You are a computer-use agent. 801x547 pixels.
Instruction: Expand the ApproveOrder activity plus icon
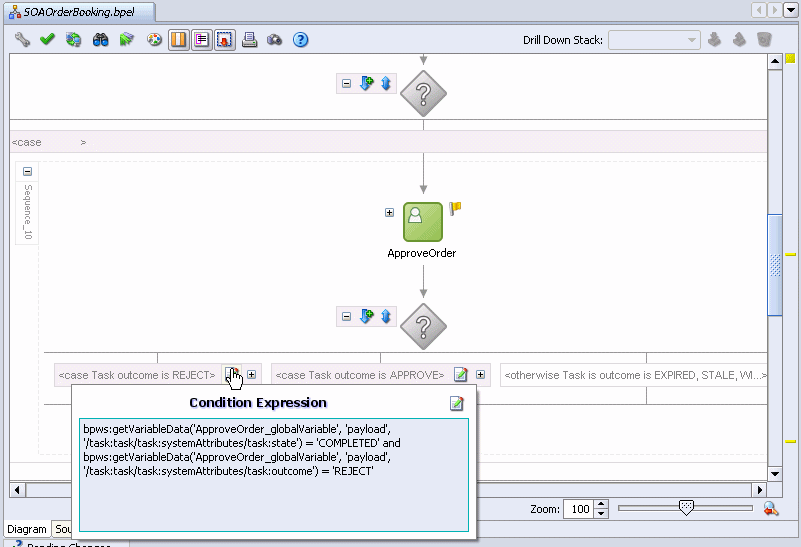389,212
